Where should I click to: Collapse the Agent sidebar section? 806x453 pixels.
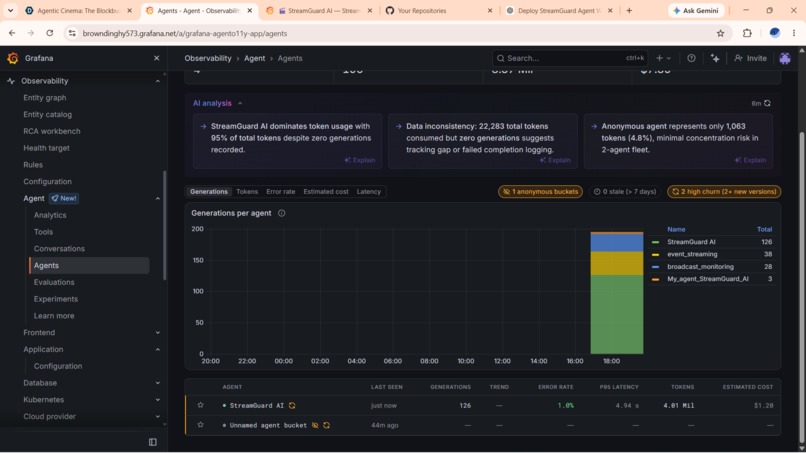[x=158, y=198]
